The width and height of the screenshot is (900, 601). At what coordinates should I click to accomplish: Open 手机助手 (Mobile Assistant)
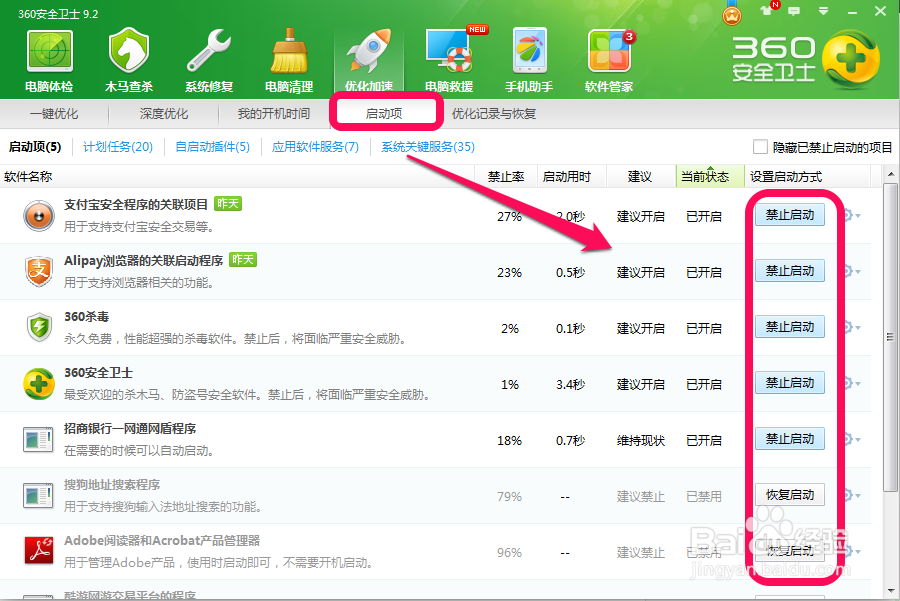(528, 55)
